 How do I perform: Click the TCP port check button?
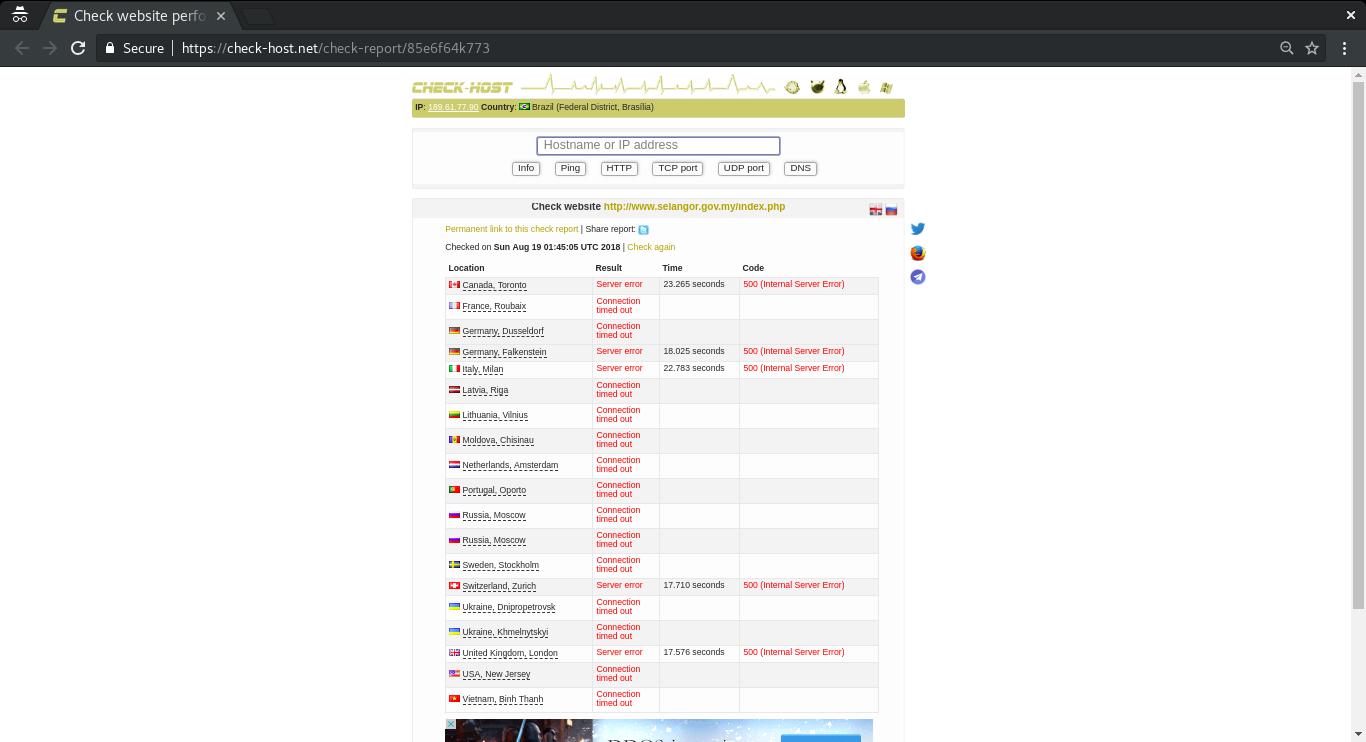pyautogui.click(x=677, y=168)
